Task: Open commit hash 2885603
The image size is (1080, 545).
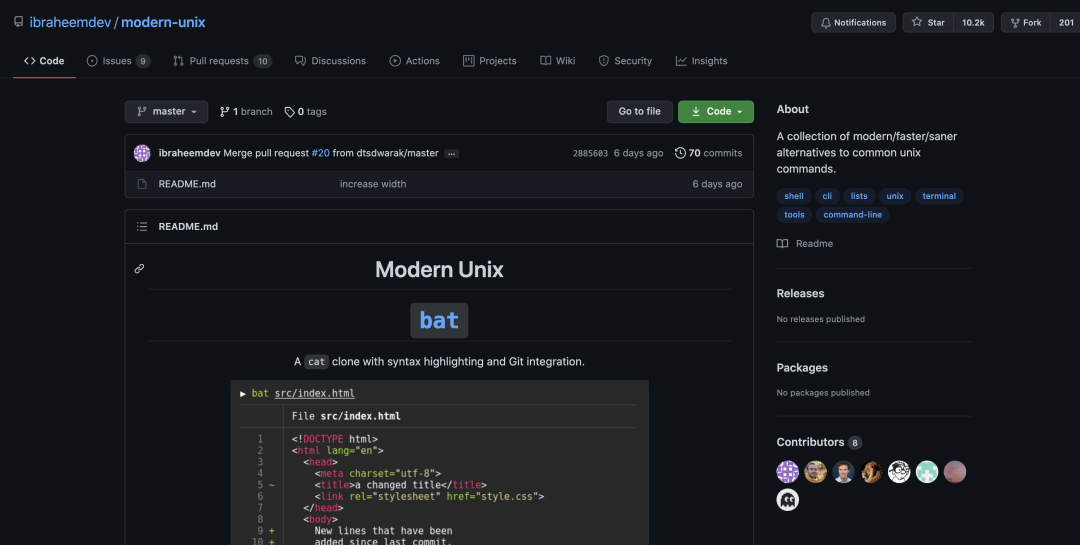Action: (x=590, y=153)
